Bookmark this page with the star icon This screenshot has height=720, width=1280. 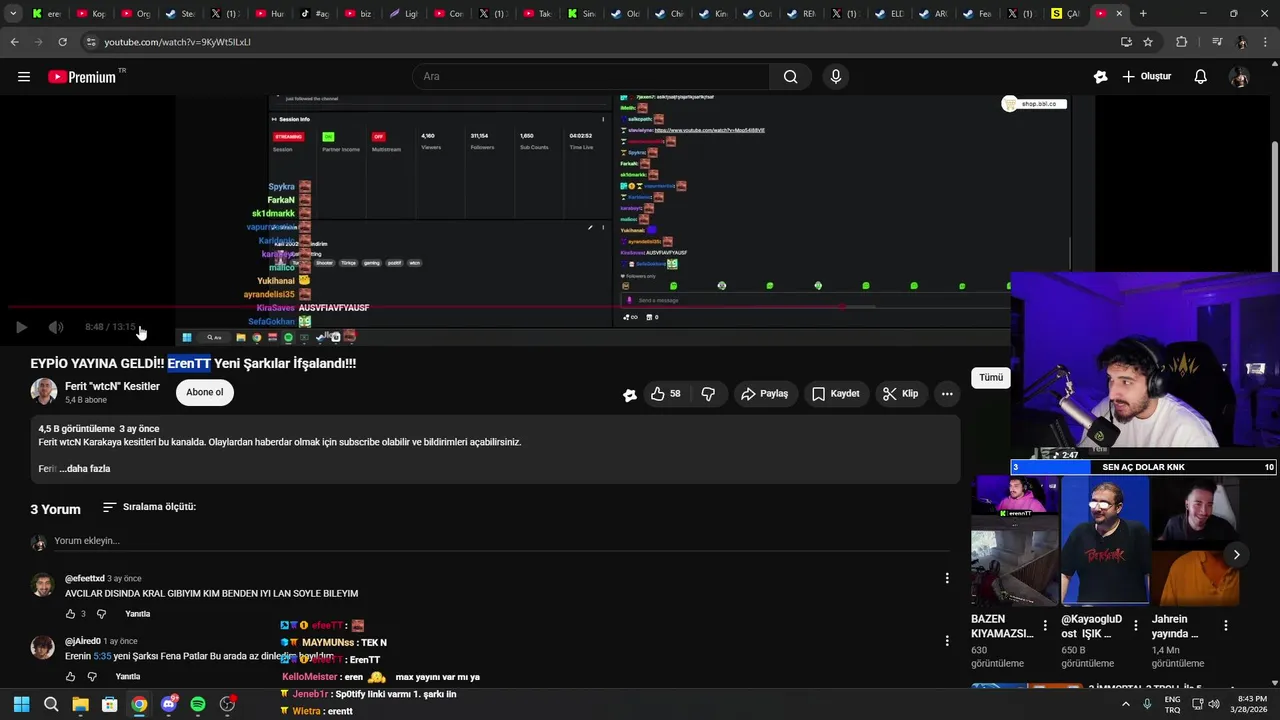tap(1148, 42)
